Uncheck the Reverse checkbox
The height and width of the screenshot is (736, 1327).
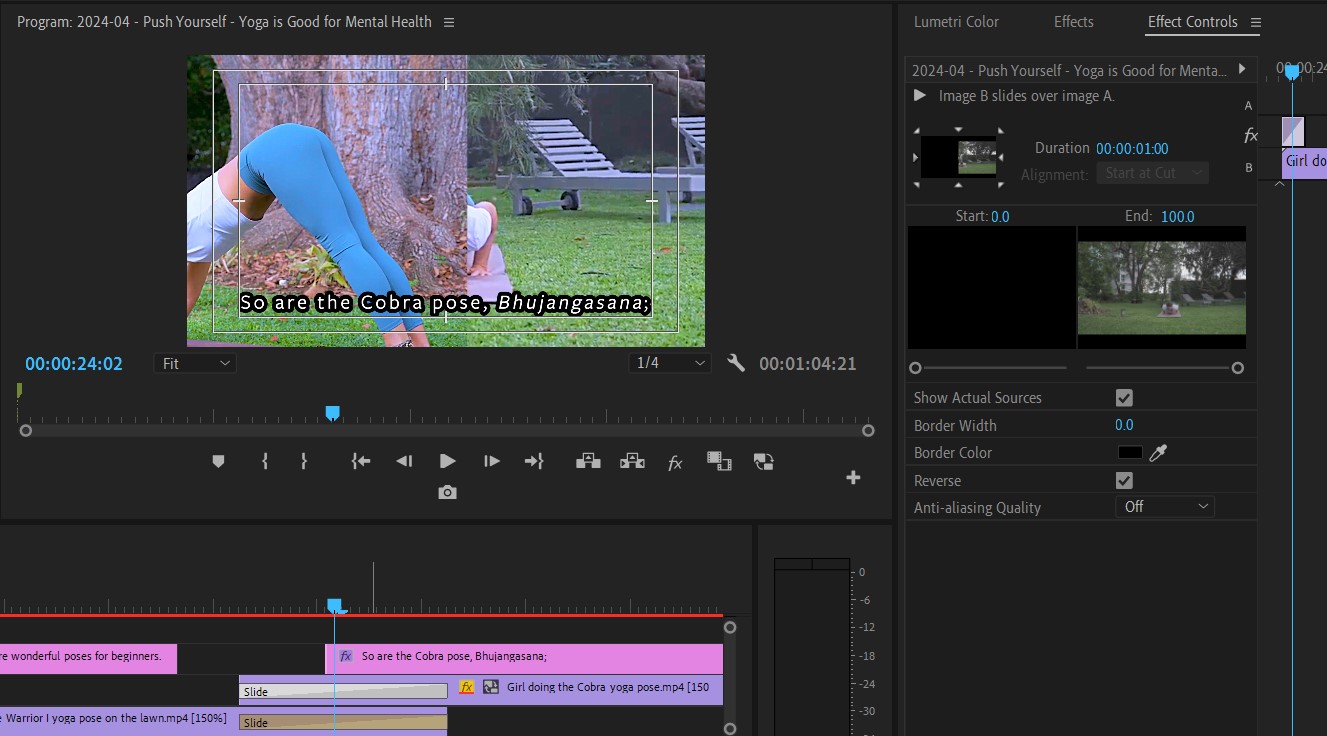1124,481
